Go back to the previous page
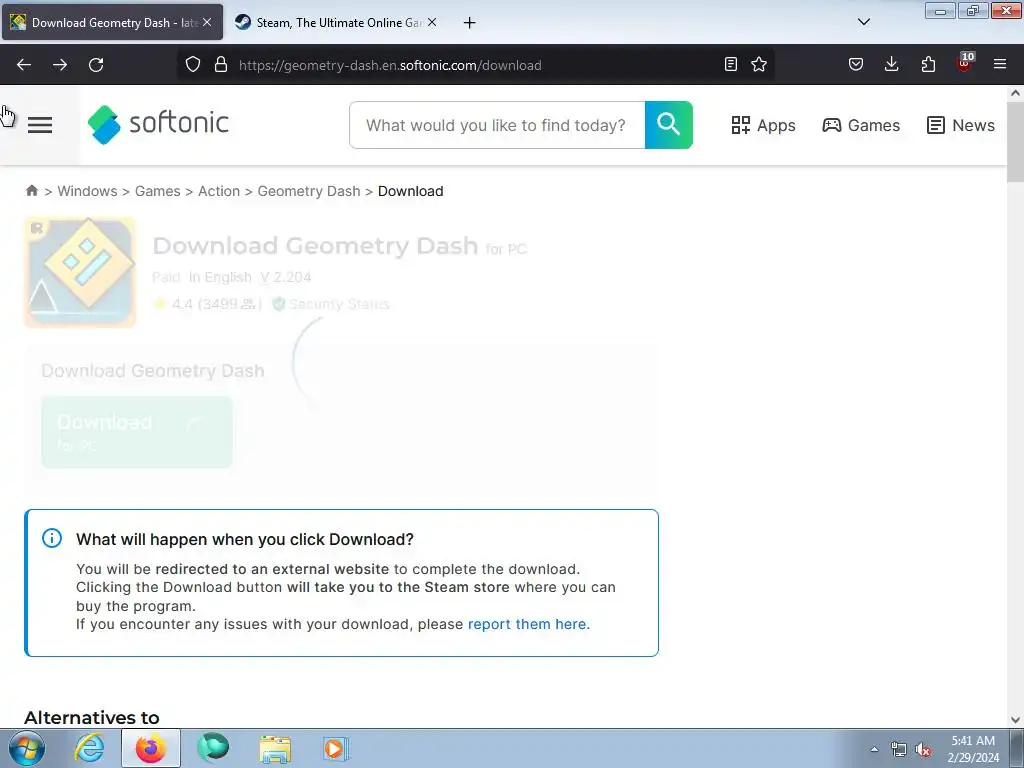 (x=24, y=65)
